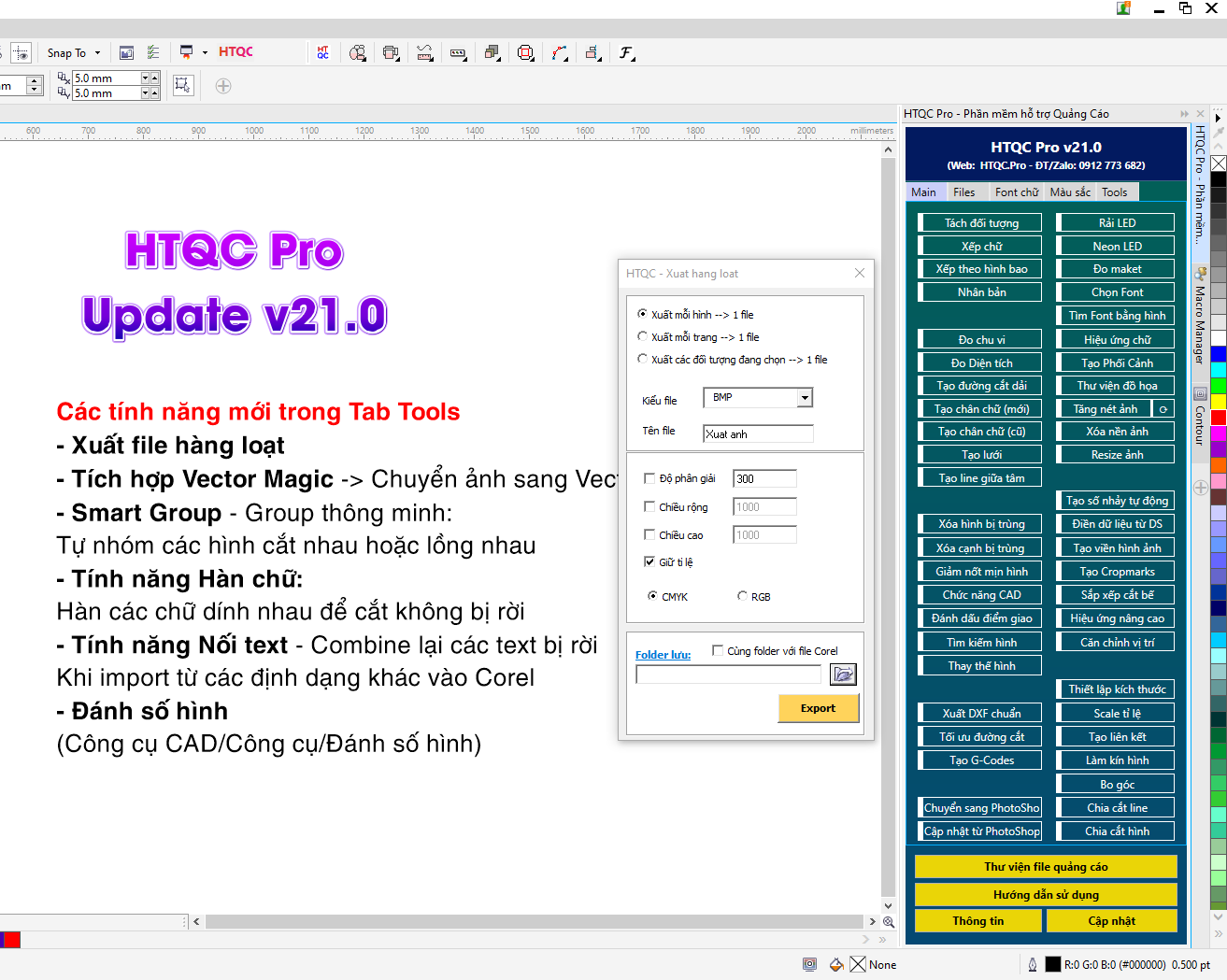1227x980 pixels.
Task: Click the proof colors monitor icon in status bar
Action: click(809, 964)
